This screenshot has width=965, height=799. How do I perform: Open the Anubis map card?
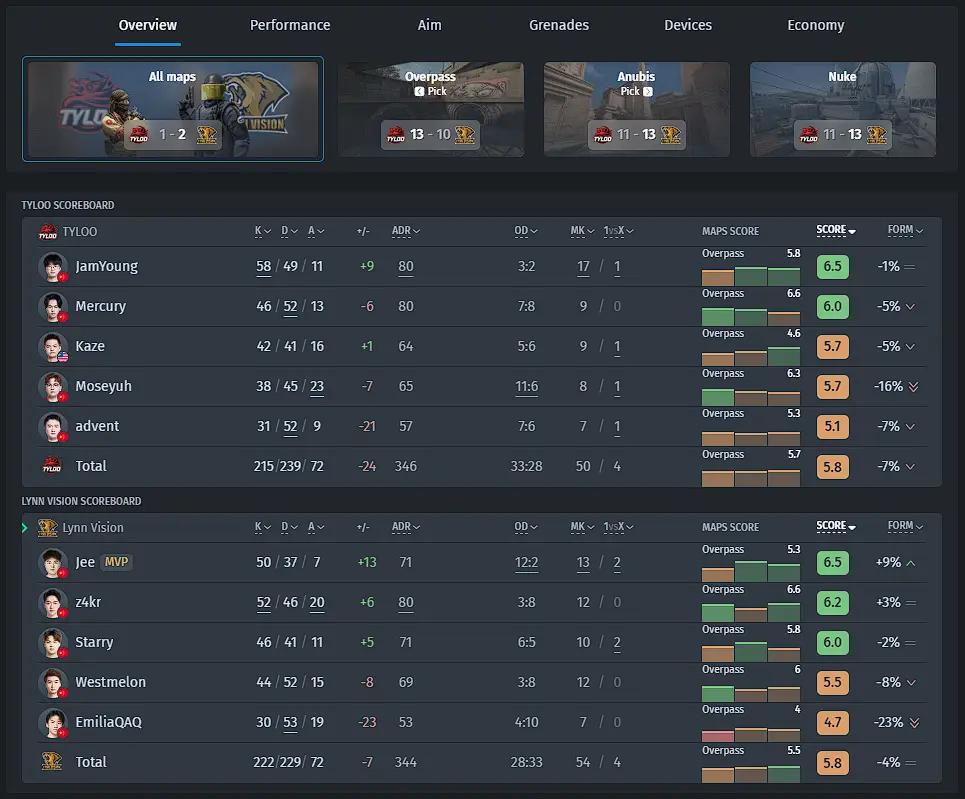(x=636, y=109)
